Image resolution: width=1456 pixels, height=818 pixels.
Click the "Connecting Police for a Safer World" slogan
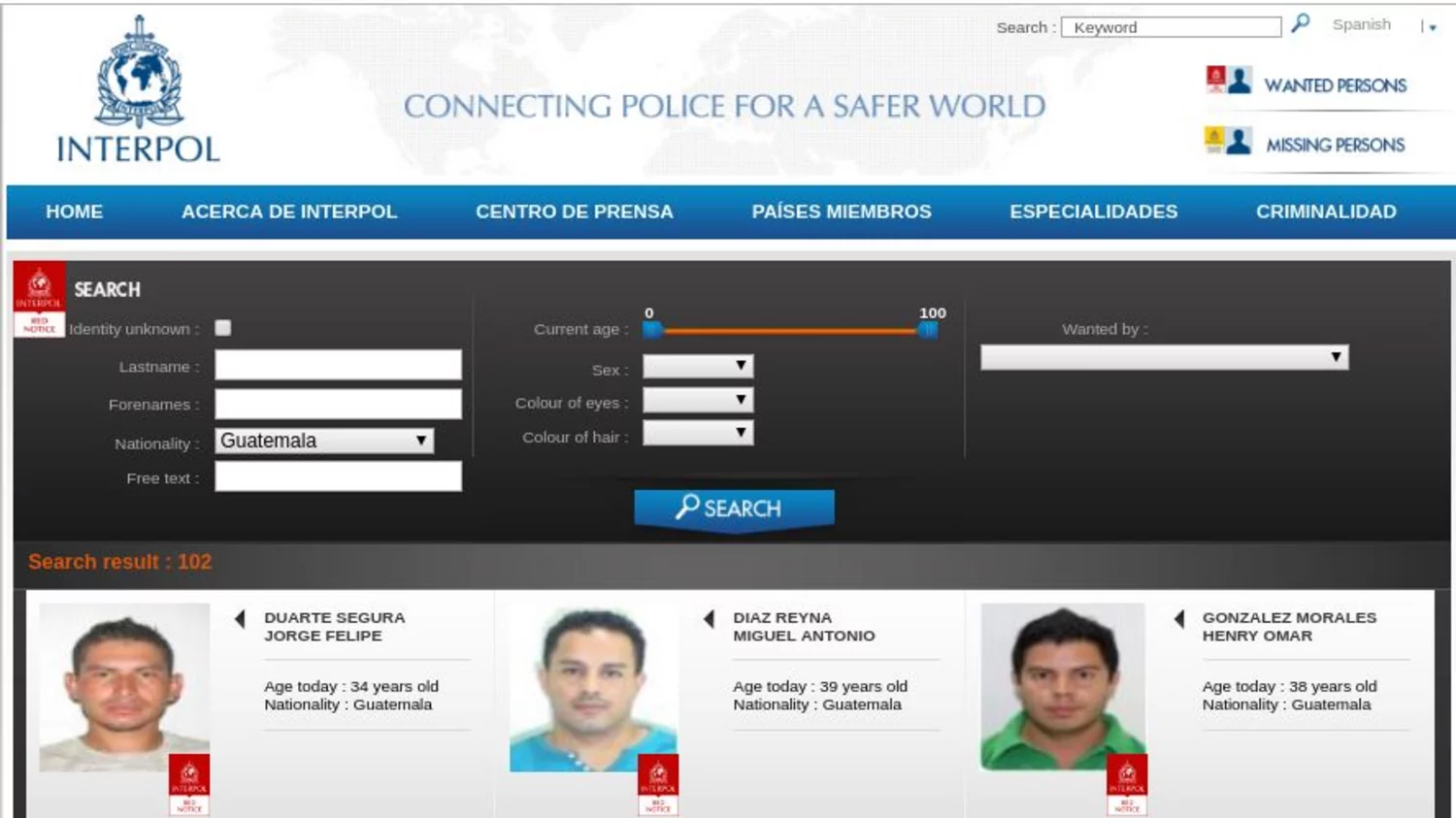pyautogui.click(x=724, y=106)
